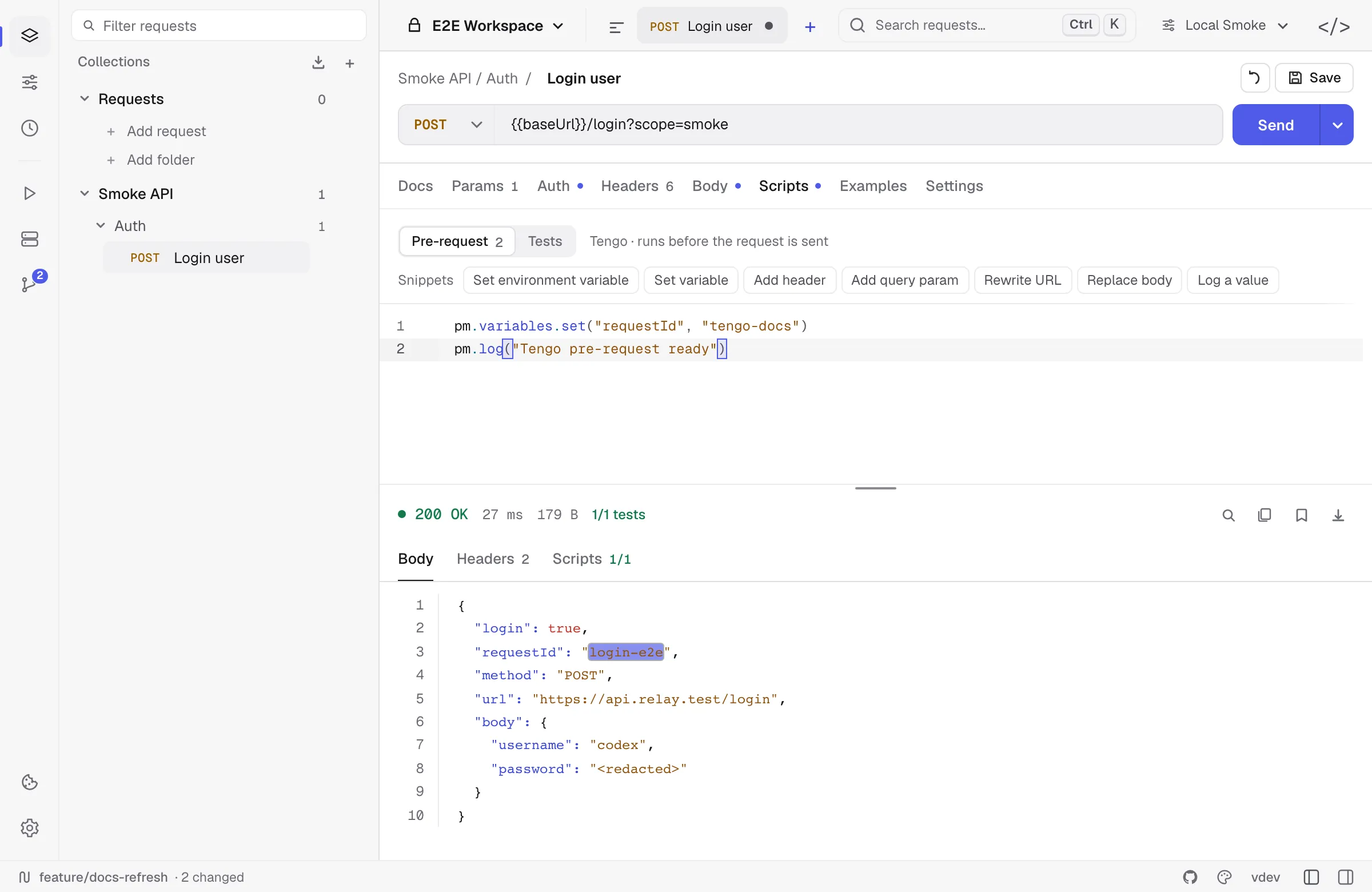Screen dimensions: 1372x892
Task: Switch to the Tests script toggle
Action: point(545,241)
